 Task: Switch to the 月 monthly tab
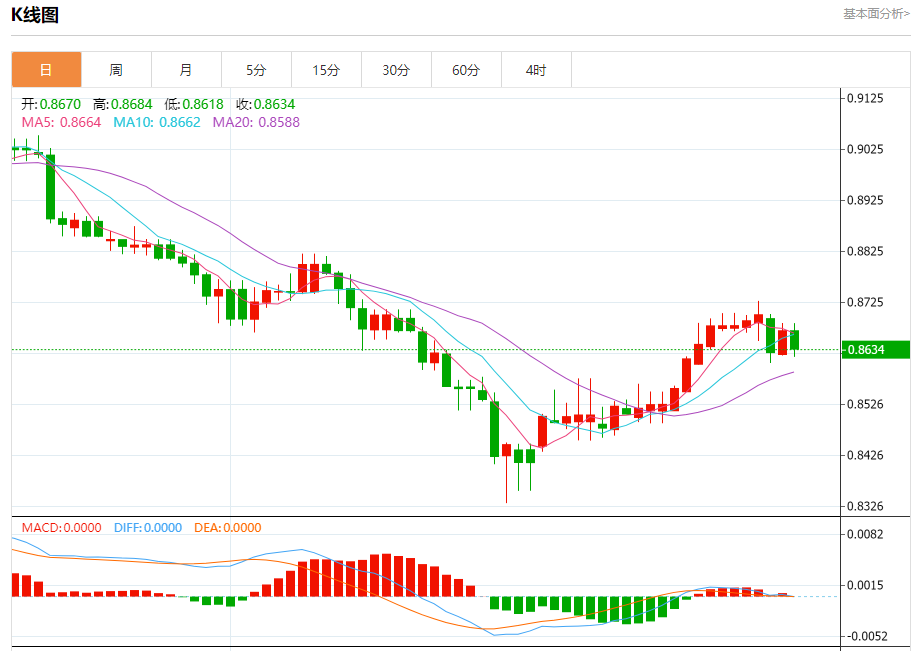186,70
